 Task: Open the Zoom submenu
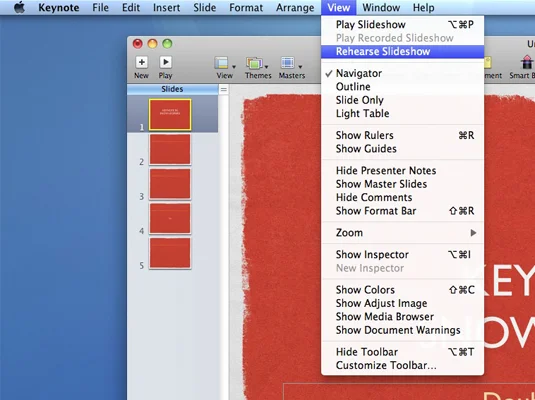click(403, 233)
